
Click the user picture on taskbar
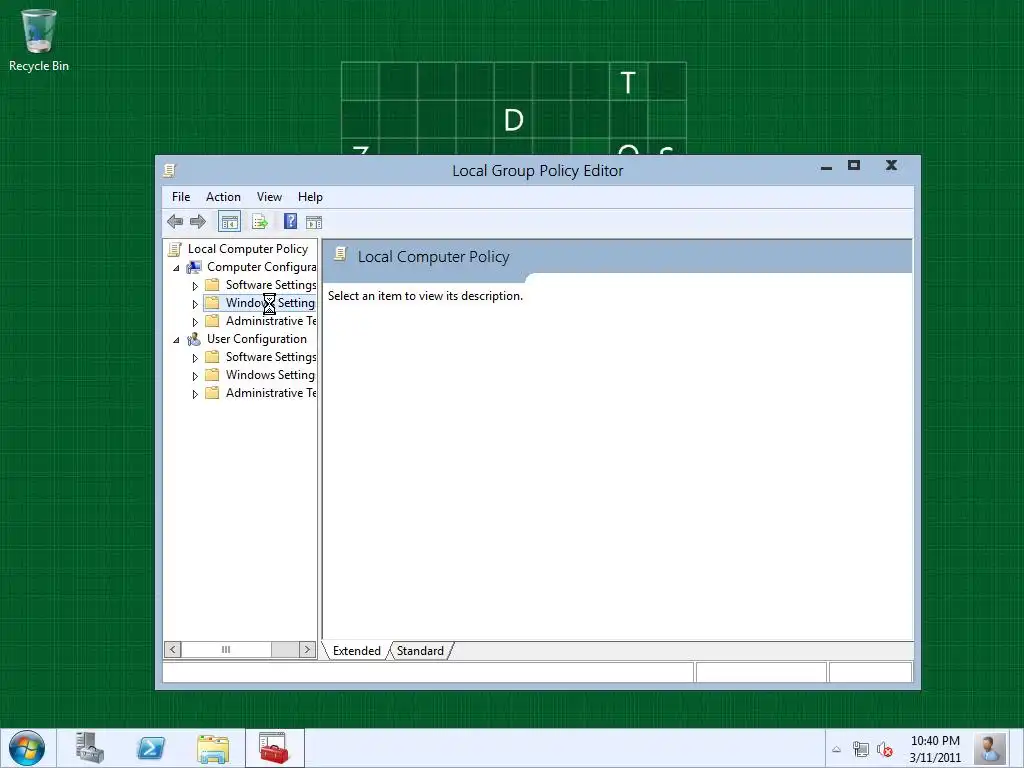click(x=989, y=748)
